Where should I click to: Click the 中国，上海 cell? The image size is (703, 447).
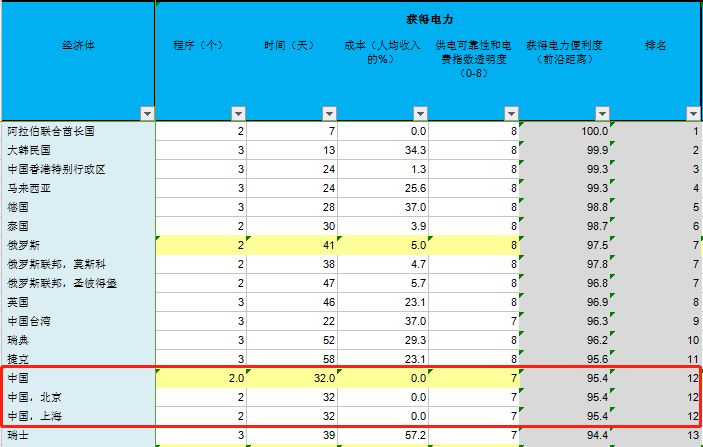pos(78,416)
